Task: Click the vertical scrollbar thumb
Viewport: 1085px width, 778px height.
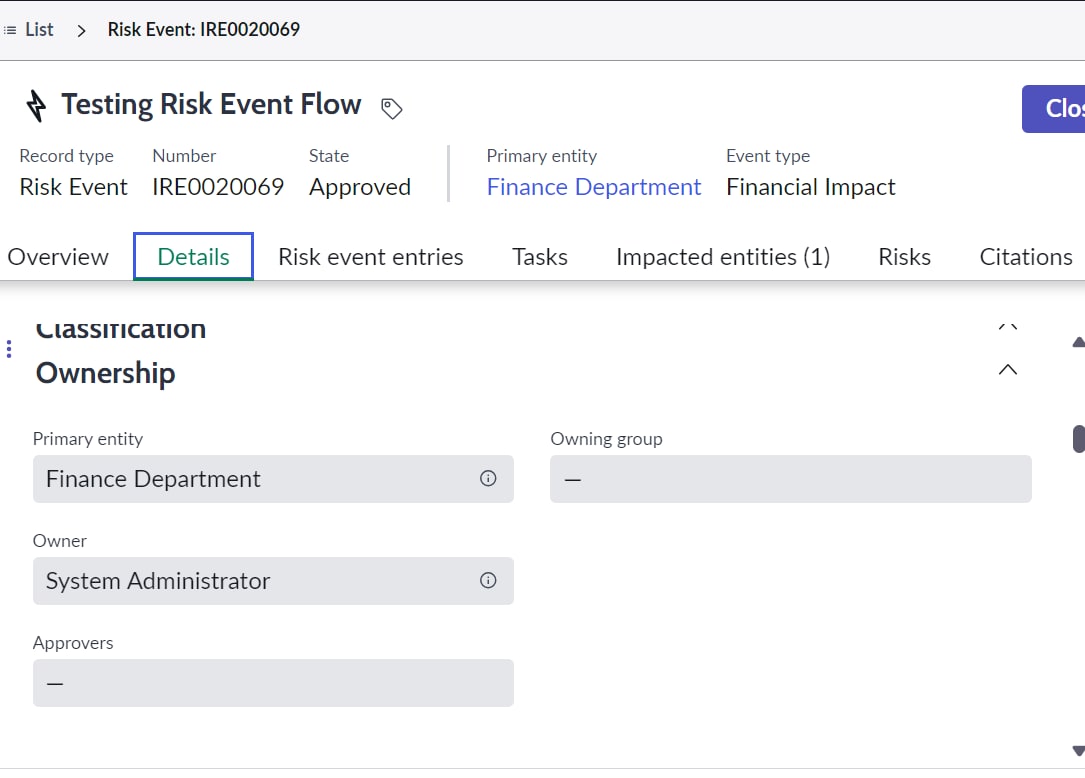Action: click(x=1079, y=440)
